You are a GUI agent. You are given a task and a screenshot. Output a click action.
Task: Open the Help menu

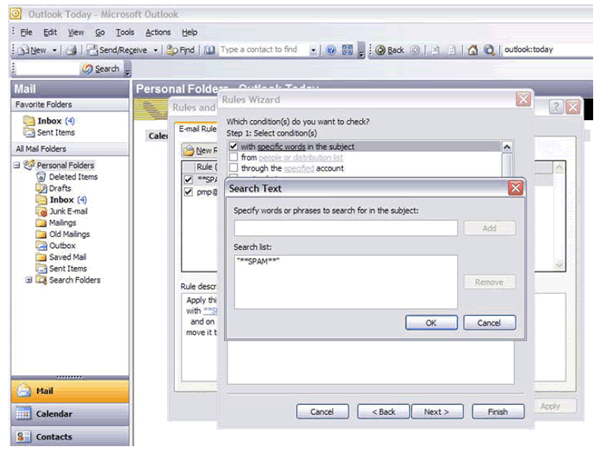[189, 33]
